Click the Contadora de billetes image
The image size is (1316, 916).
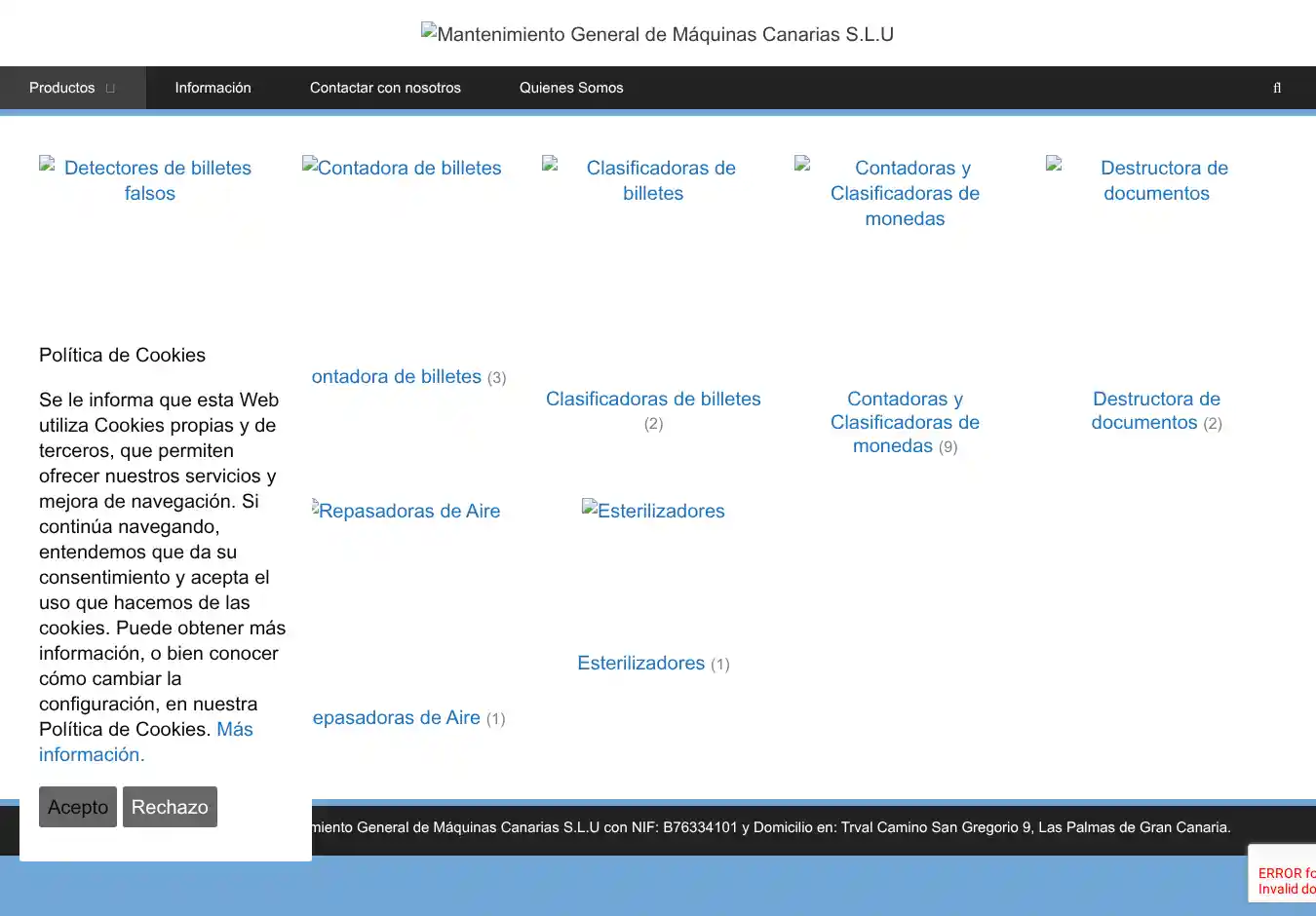coord(402,168)
